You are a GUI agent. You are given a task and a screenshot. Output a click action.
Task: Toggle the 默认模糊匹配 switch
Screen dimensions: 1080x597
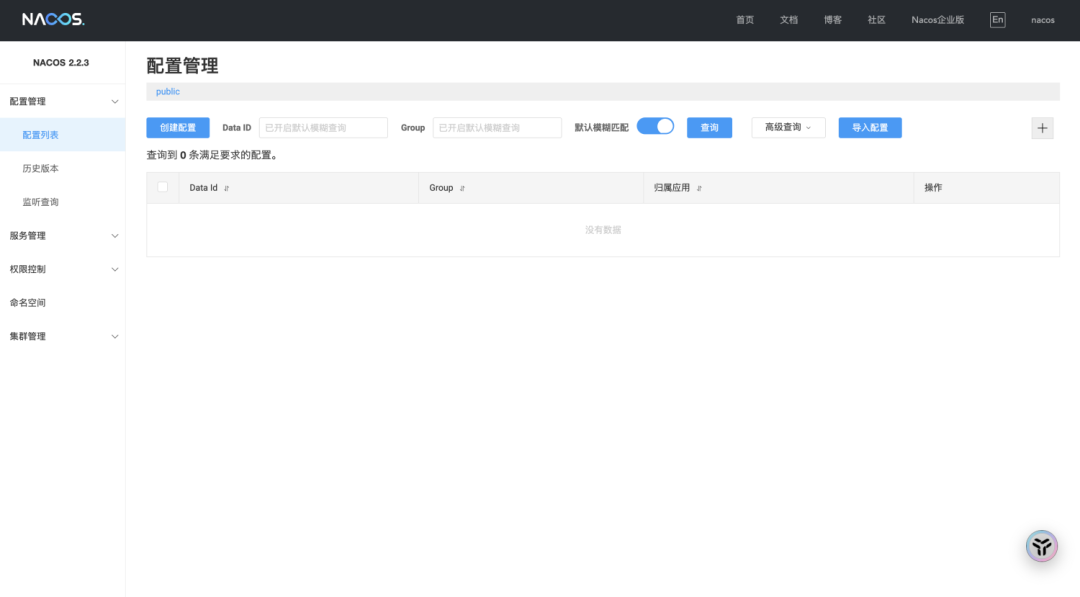pyautogui.click(x=655, y=127)
